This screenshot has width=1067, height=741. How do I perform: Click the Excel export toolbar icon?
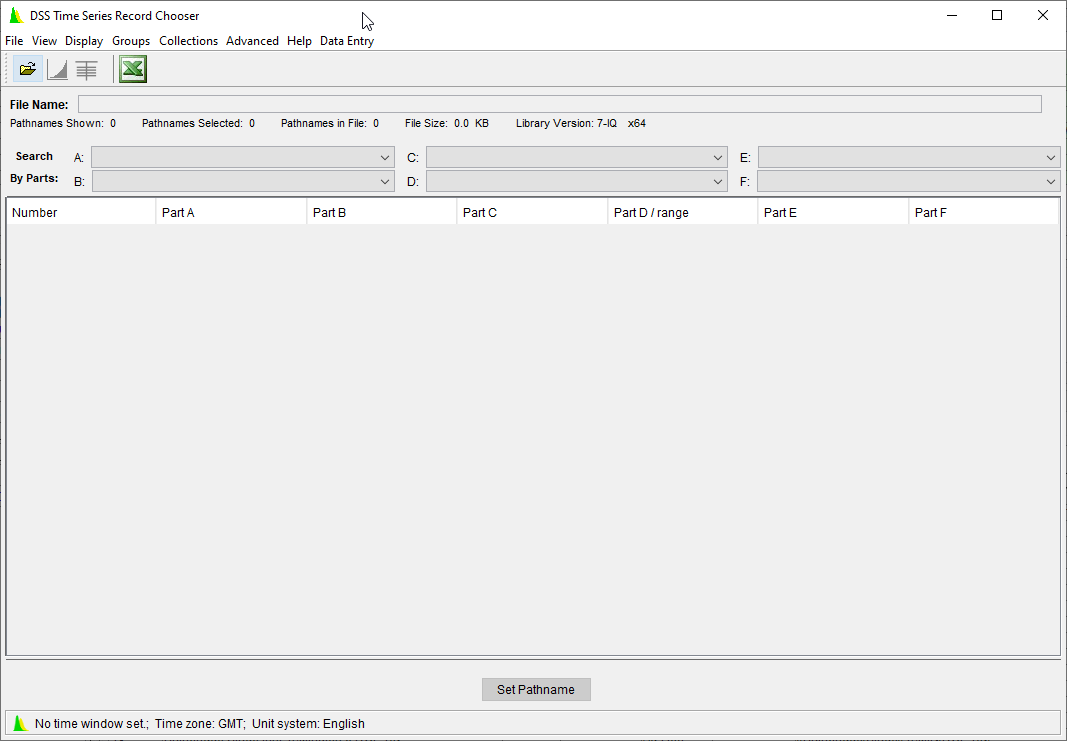133,69
